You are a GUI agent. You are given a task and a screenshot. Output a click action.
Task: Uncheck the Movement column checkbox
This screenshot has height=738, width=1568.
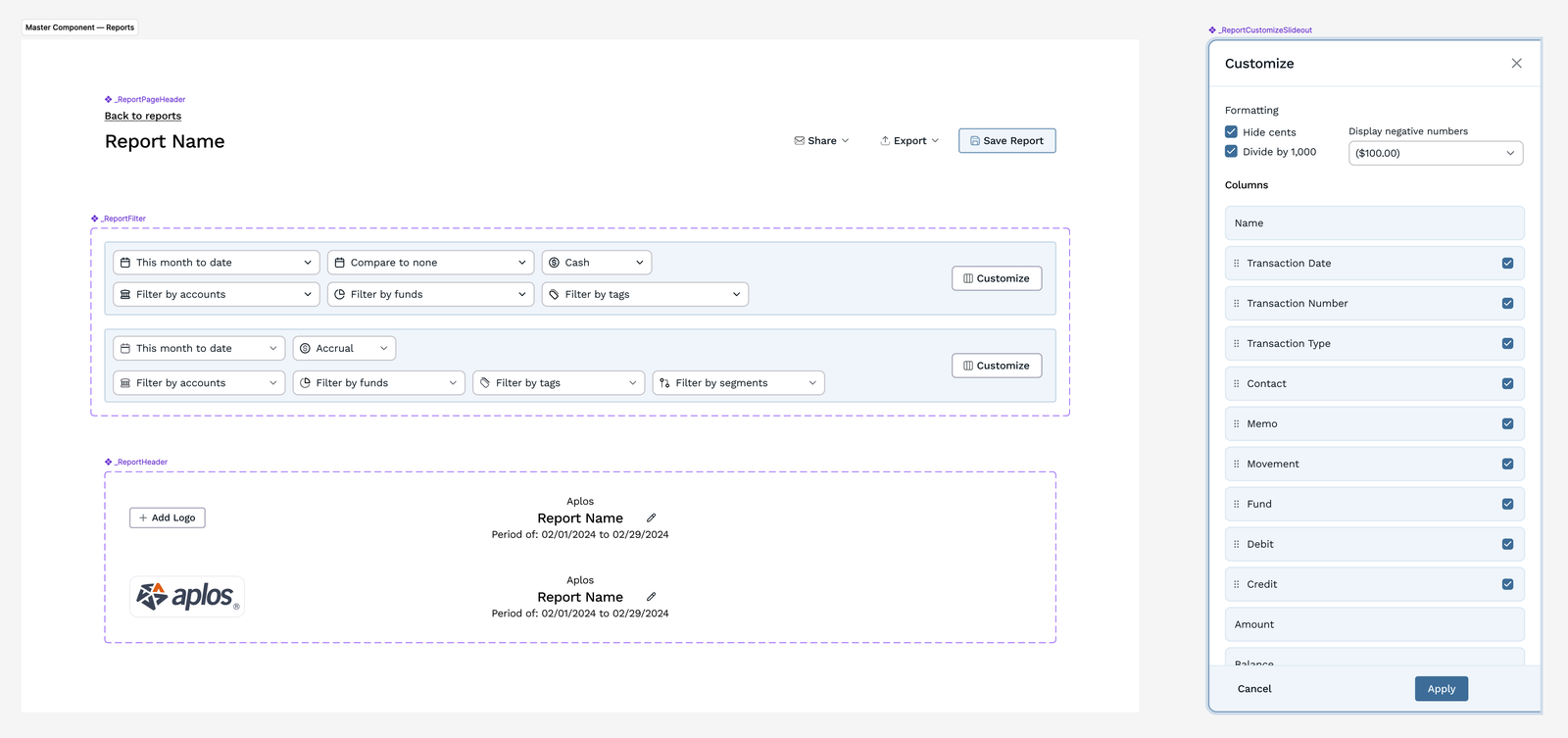tap(1507, 465)
